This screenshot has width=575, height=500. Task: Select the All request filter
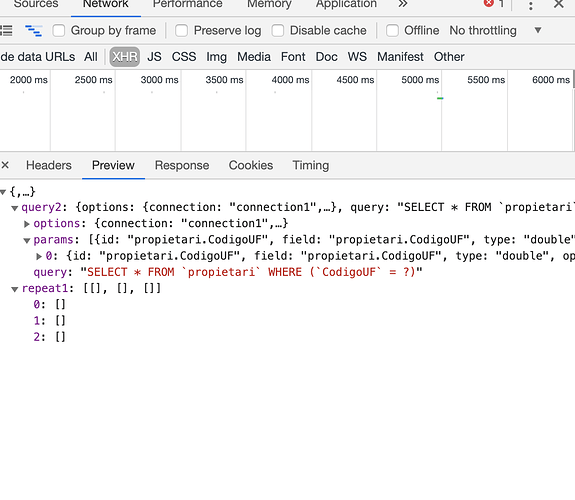(91, 57)
